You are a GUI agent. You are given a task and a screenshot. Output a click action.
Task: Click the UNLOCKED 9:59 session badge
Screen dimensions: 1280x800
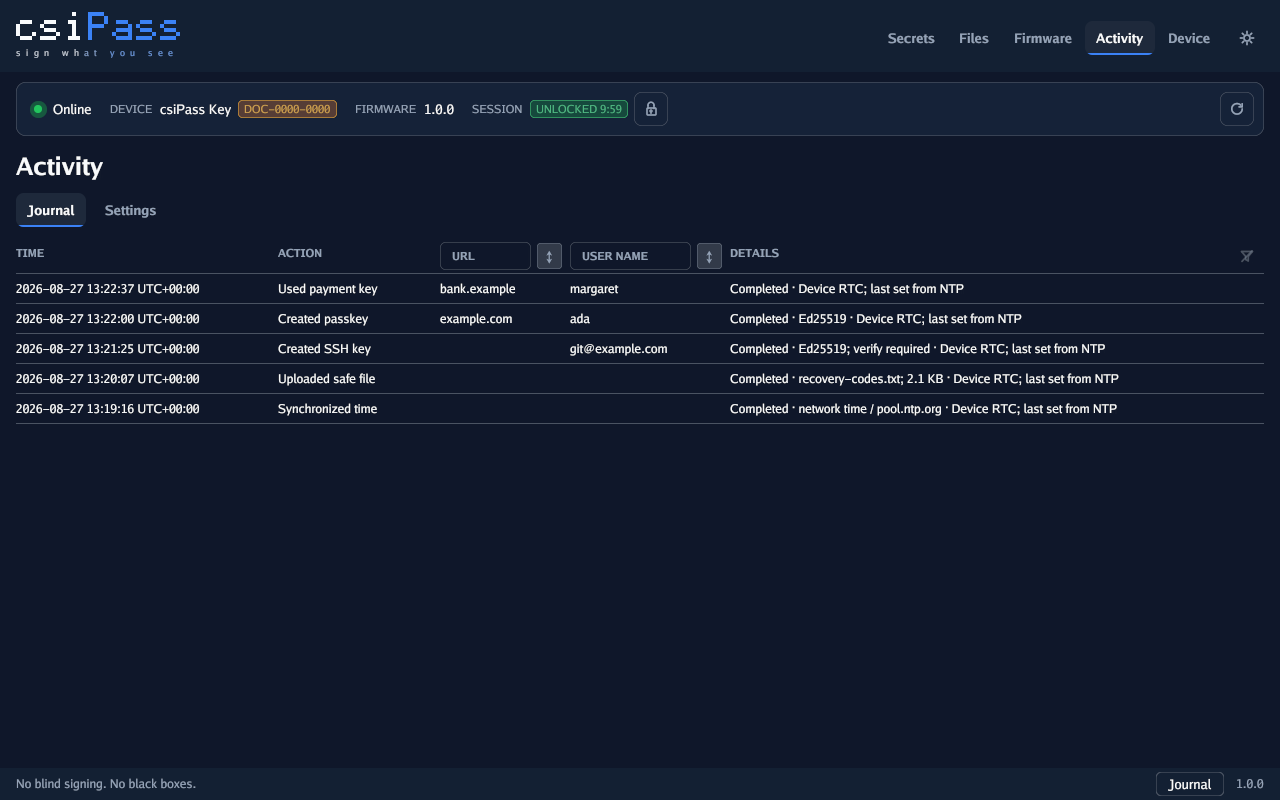[x=579, y=109]
